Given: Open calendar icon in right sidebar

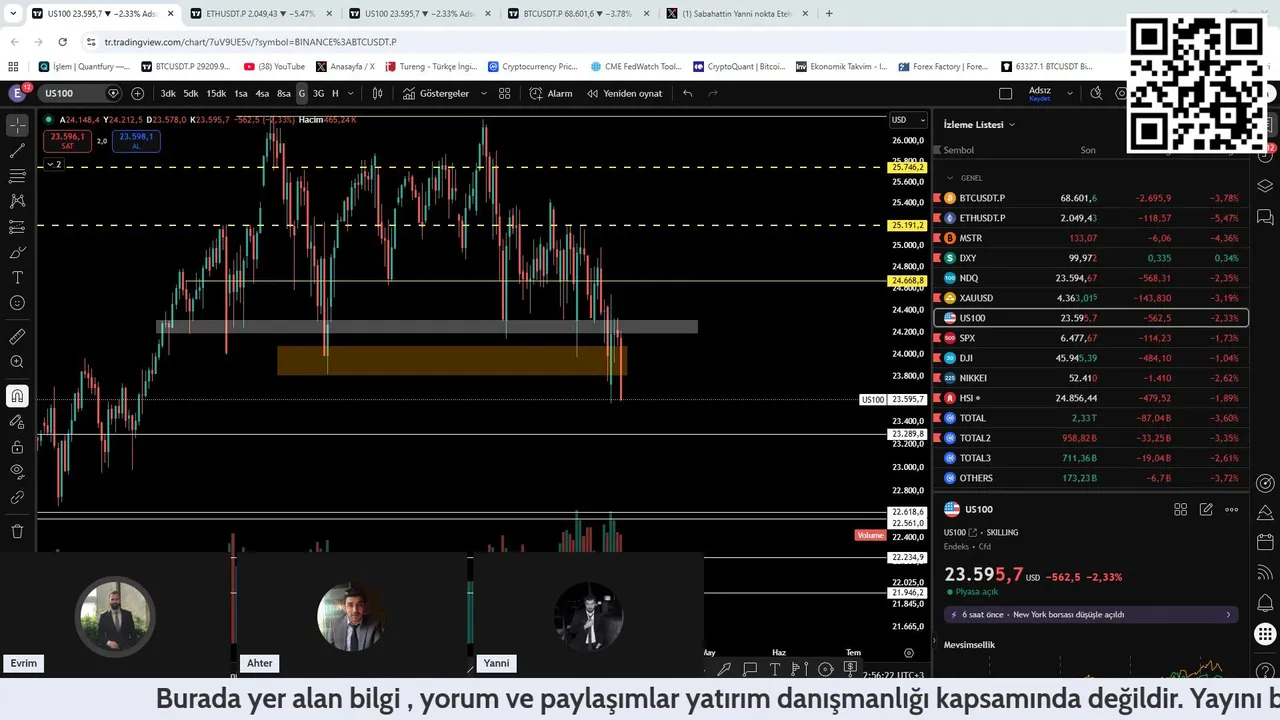Looking at the screenshot, I should [x=1265, y=543].
